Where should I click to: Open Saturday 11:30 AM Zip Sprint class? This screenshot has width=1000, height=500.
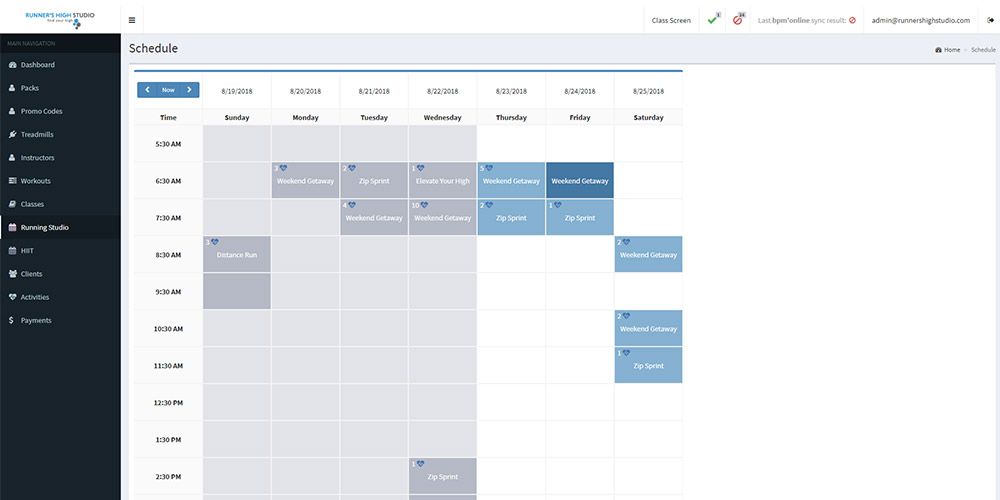point(649,365)
